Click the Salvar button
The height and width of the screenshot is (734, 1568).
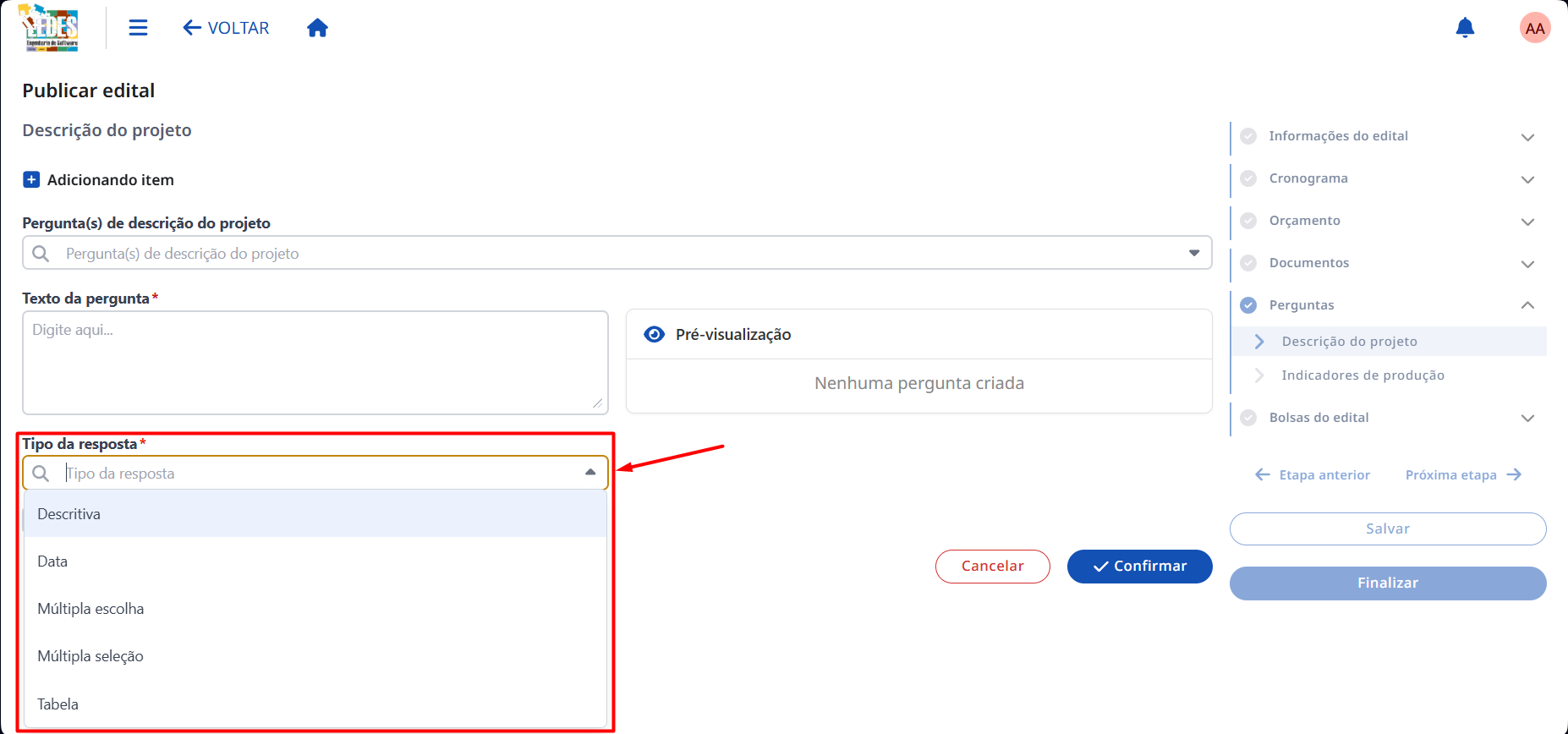1388,529
